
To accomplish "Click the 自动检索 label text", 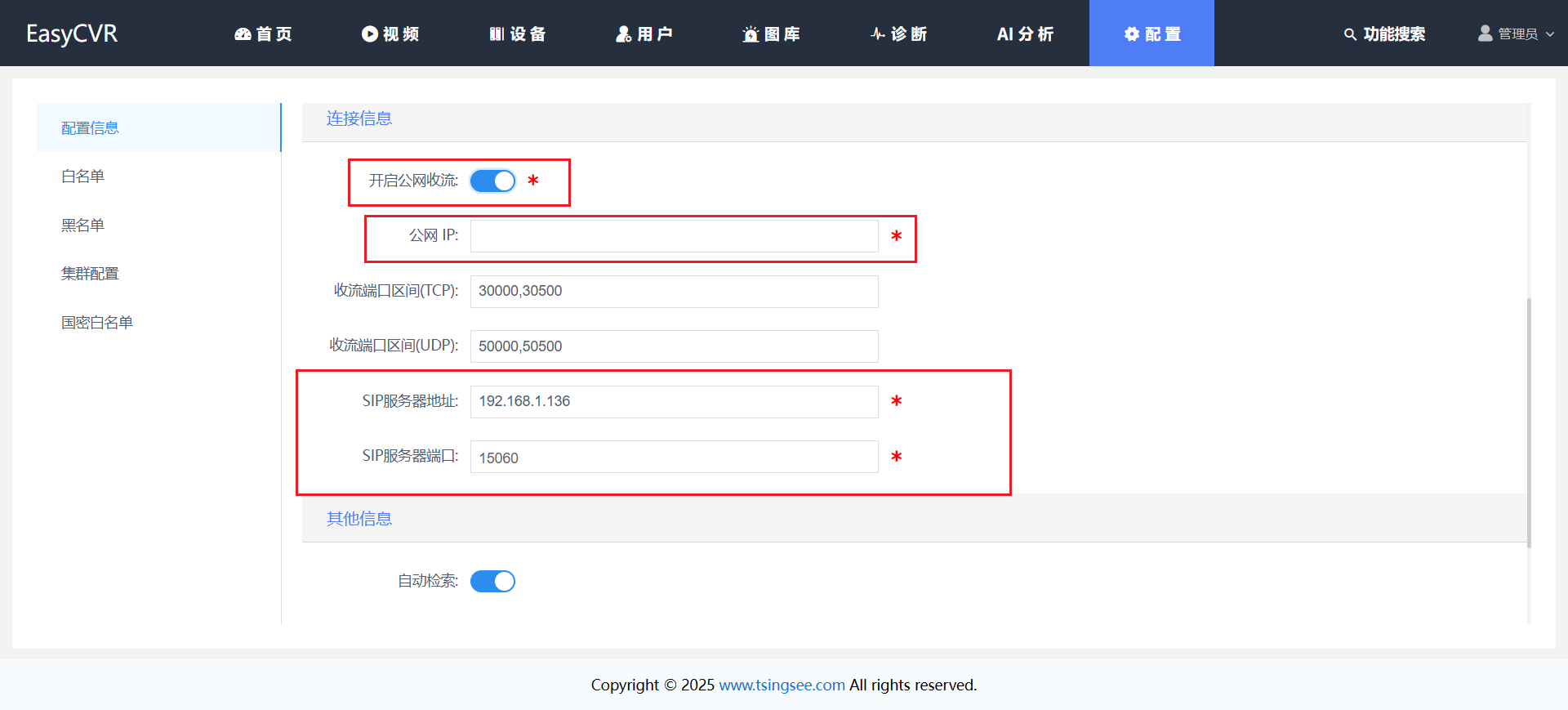I will (428, 581).
